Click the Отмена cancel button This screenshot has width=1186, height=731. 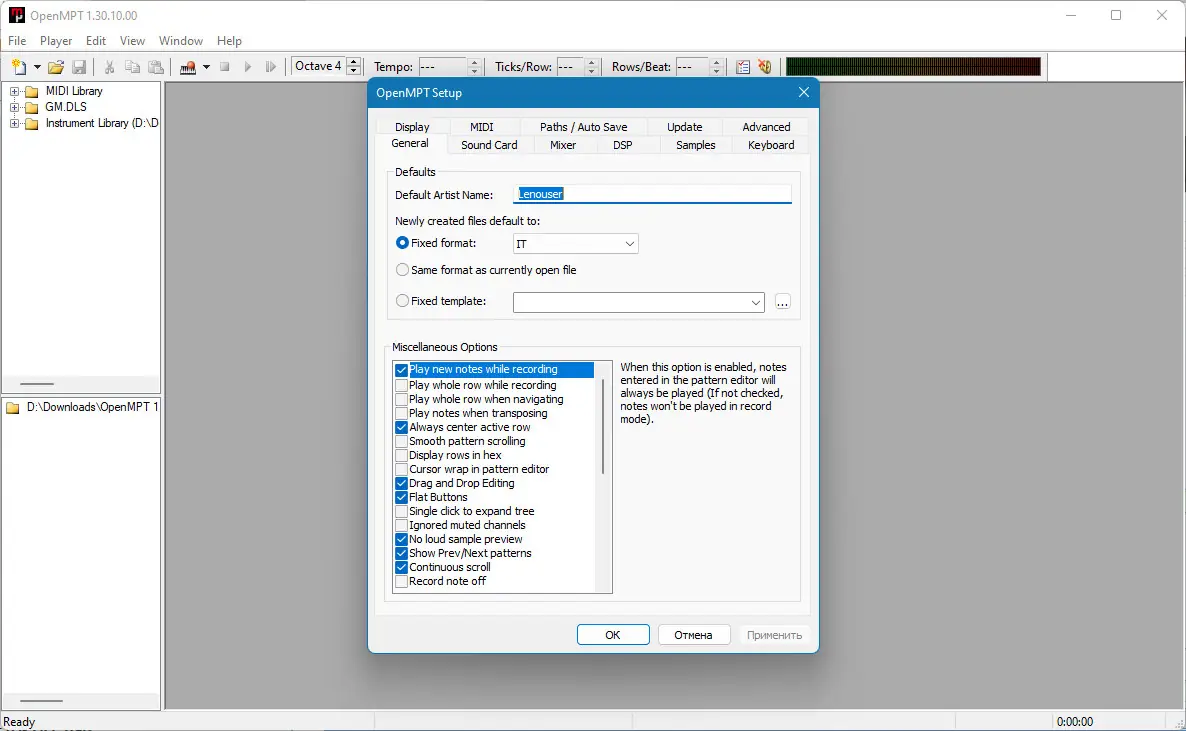coord(694,635)
